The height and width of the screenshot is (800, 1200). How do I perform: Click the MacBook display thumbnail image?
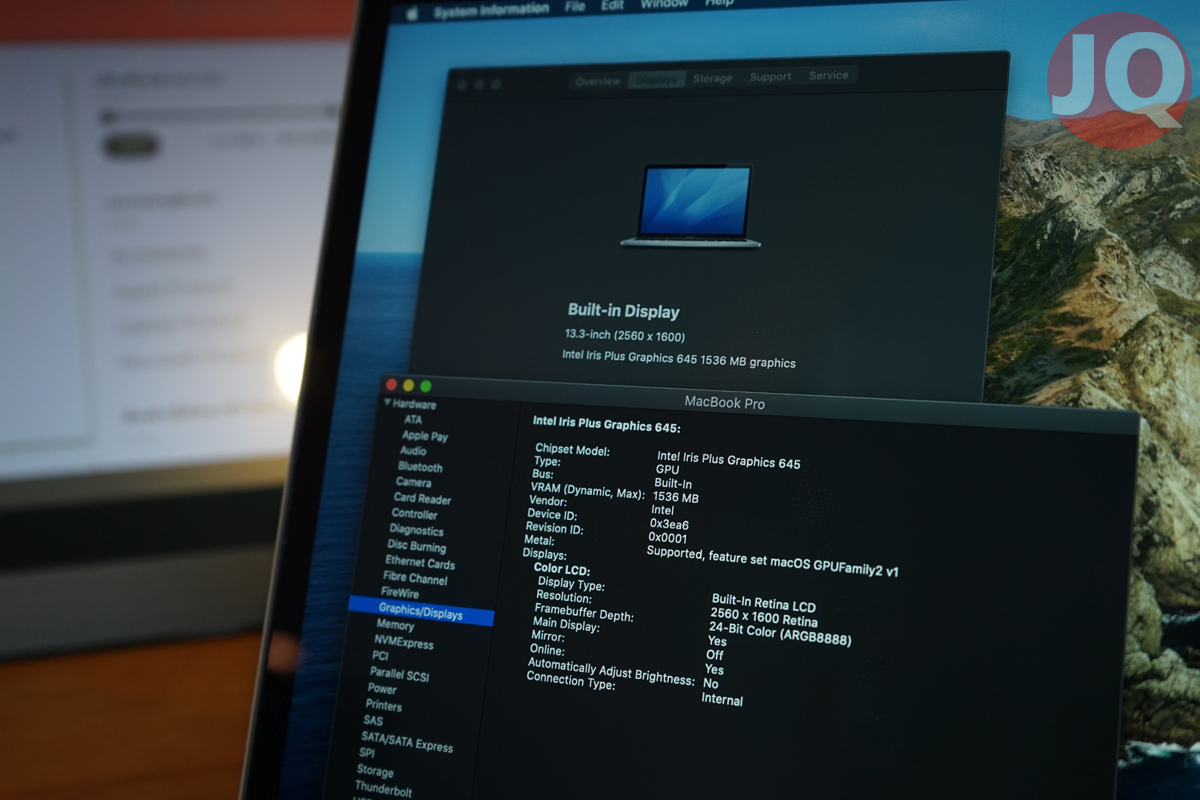coord(691,206)
